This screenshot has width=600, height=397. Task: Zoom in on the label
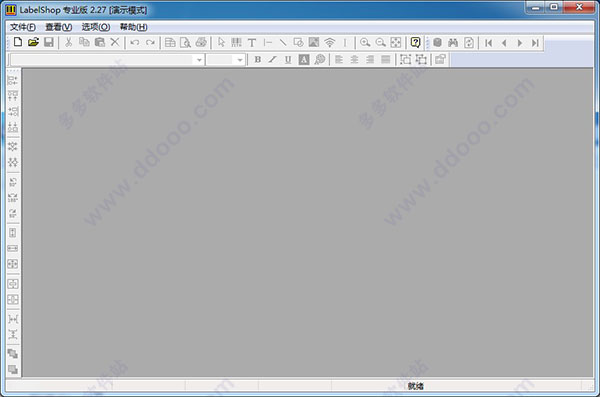365,42
